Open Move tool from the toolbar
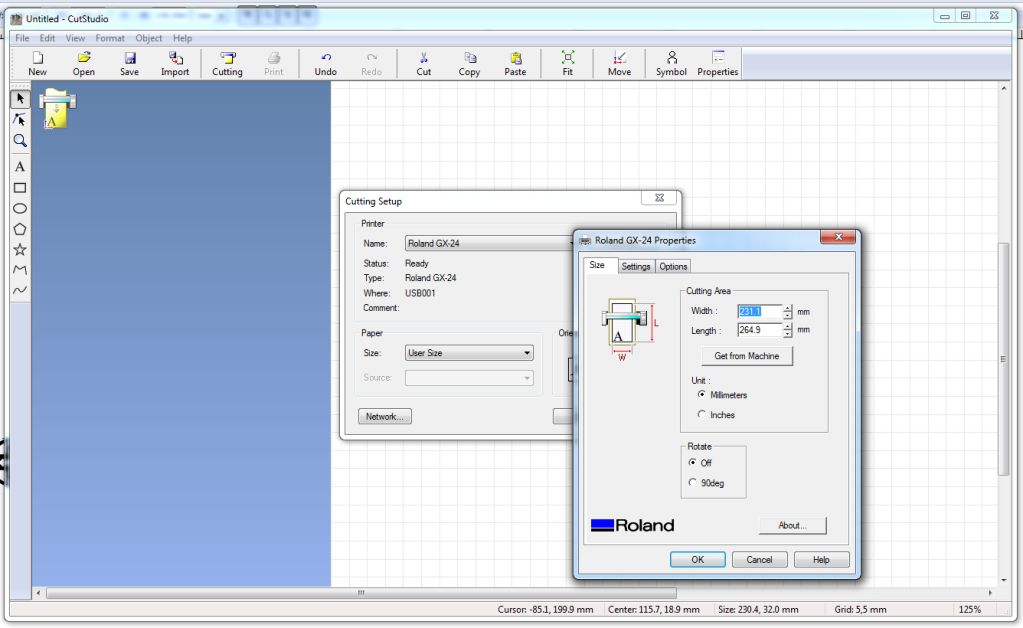 click(x=619, y=64)
